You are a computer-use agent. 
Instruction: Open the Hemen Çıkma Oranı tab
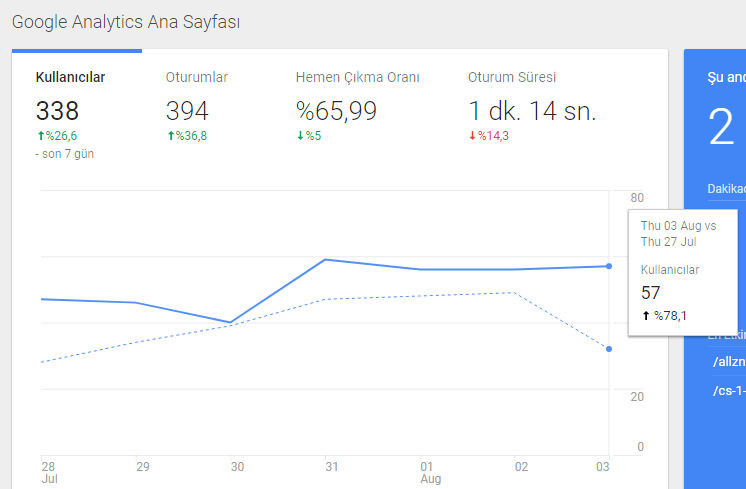[x=357, y=114]
